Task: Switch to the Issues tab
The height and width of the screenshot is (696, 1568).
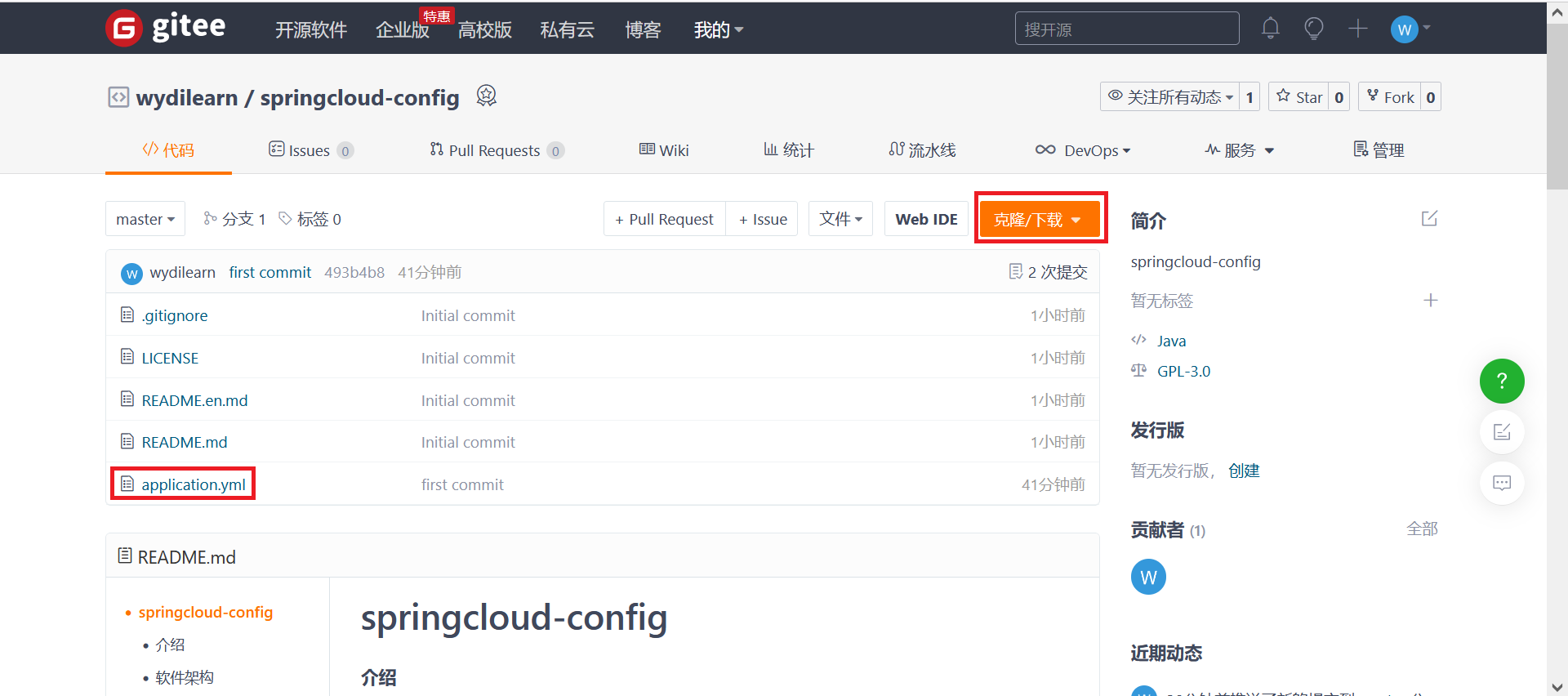Action: (310, 150)
